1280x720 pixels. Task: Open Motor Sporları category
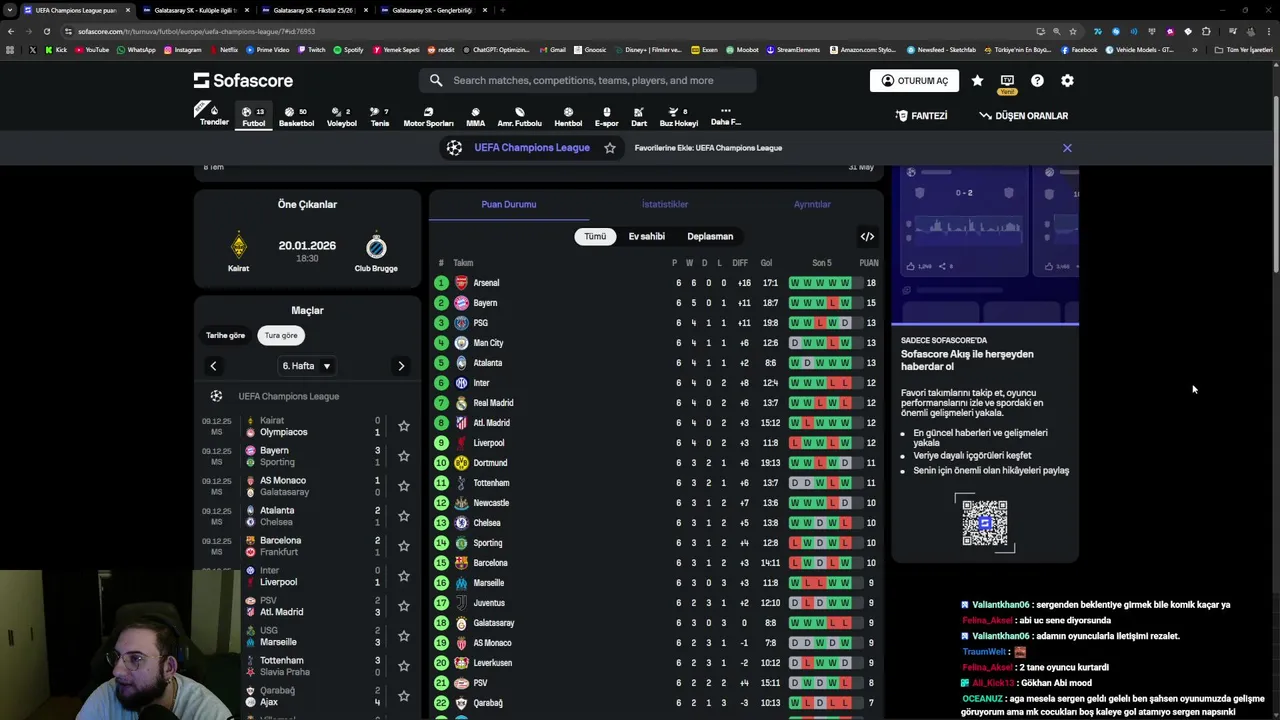coord(428,116)
